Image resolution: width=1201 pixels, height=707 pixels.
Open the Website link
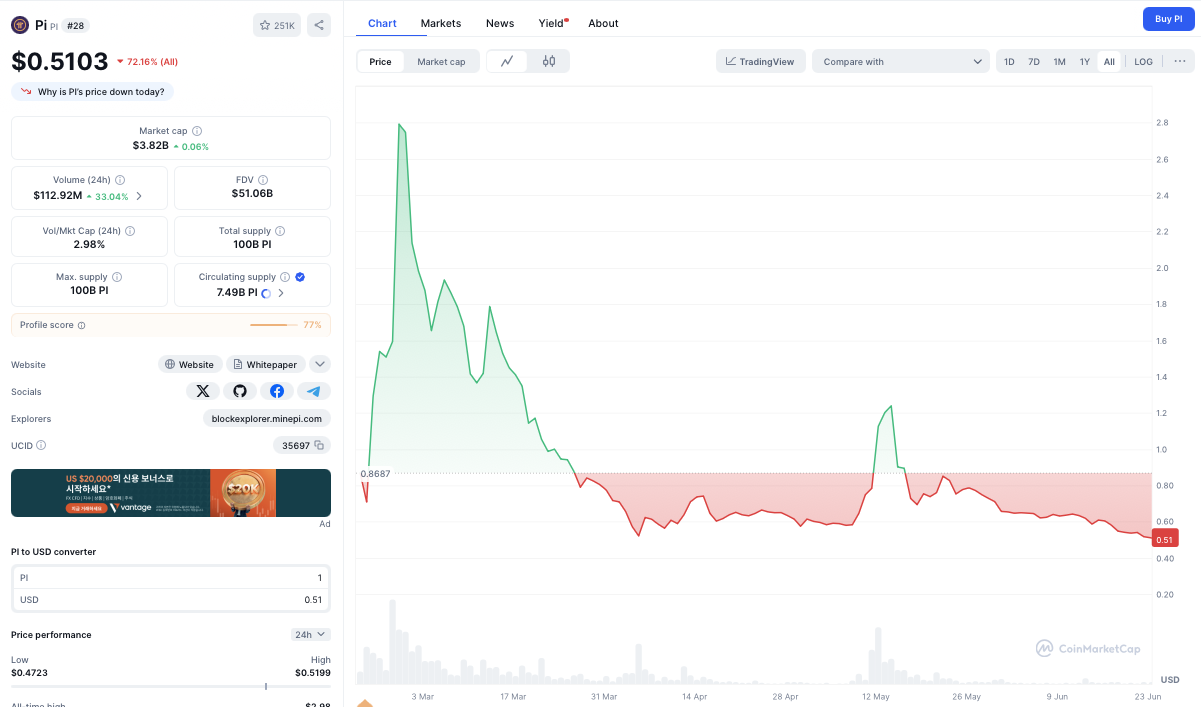190,364
